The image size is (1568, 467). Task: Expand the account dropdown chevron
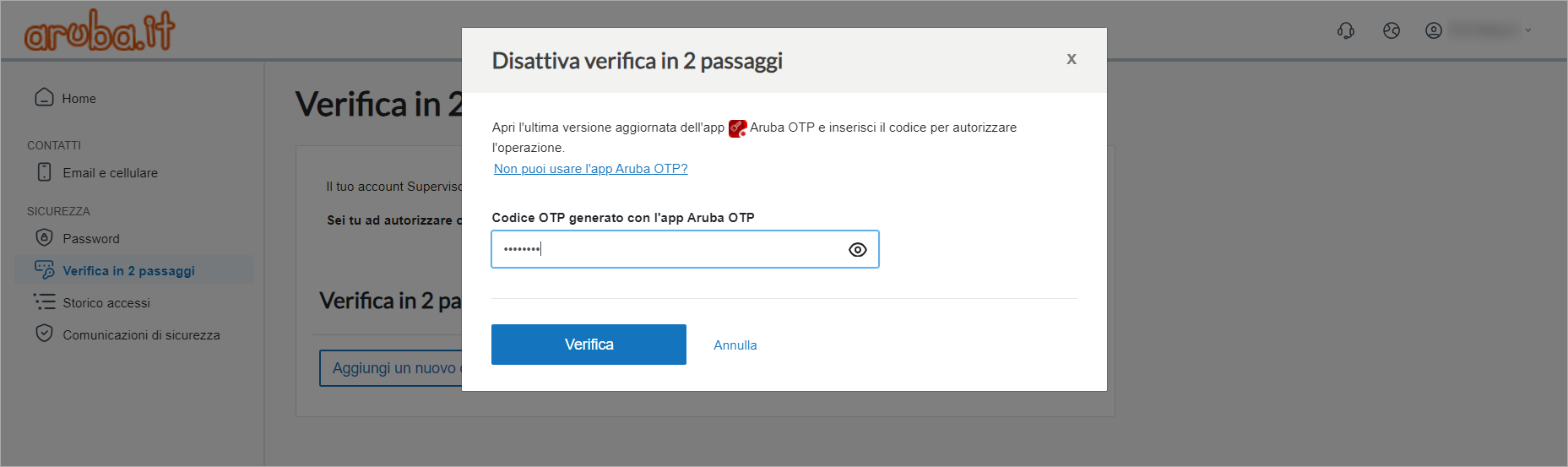(x=1527, y=30)
